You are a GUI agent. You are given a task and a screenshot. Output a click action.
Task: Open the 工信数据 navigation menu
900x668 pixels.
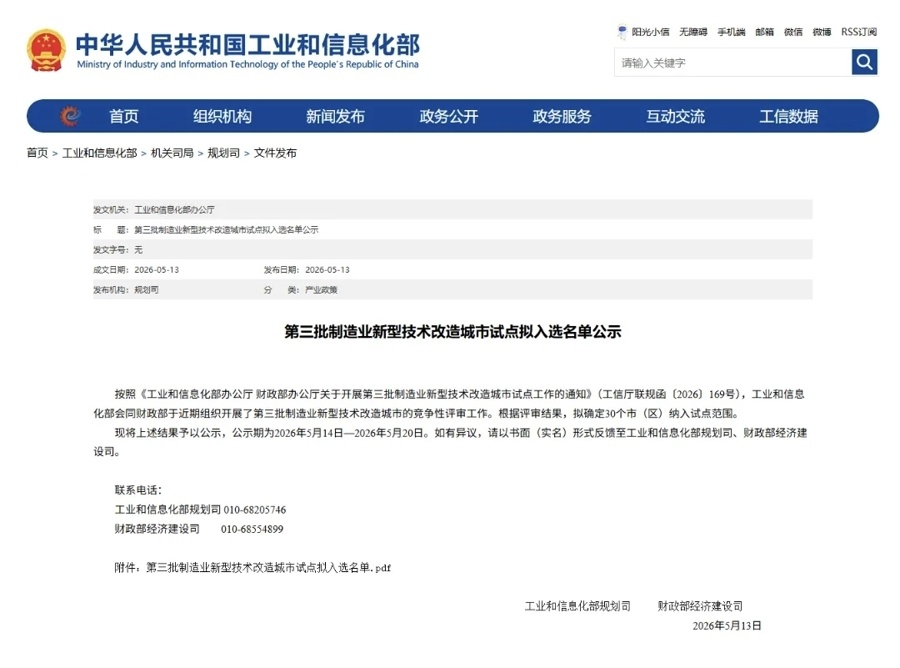point(789,116)
